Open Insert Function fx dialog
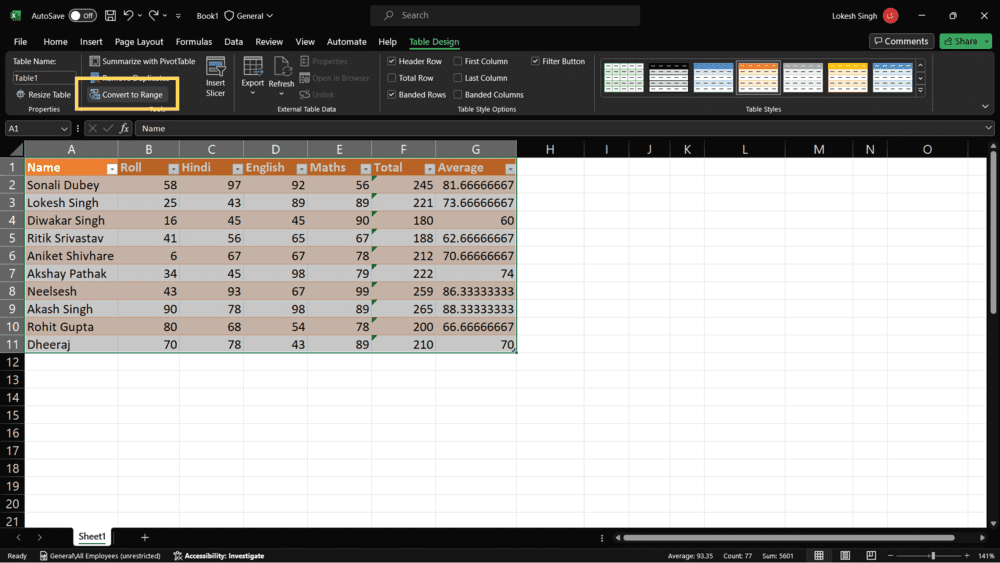 [124, 128]
